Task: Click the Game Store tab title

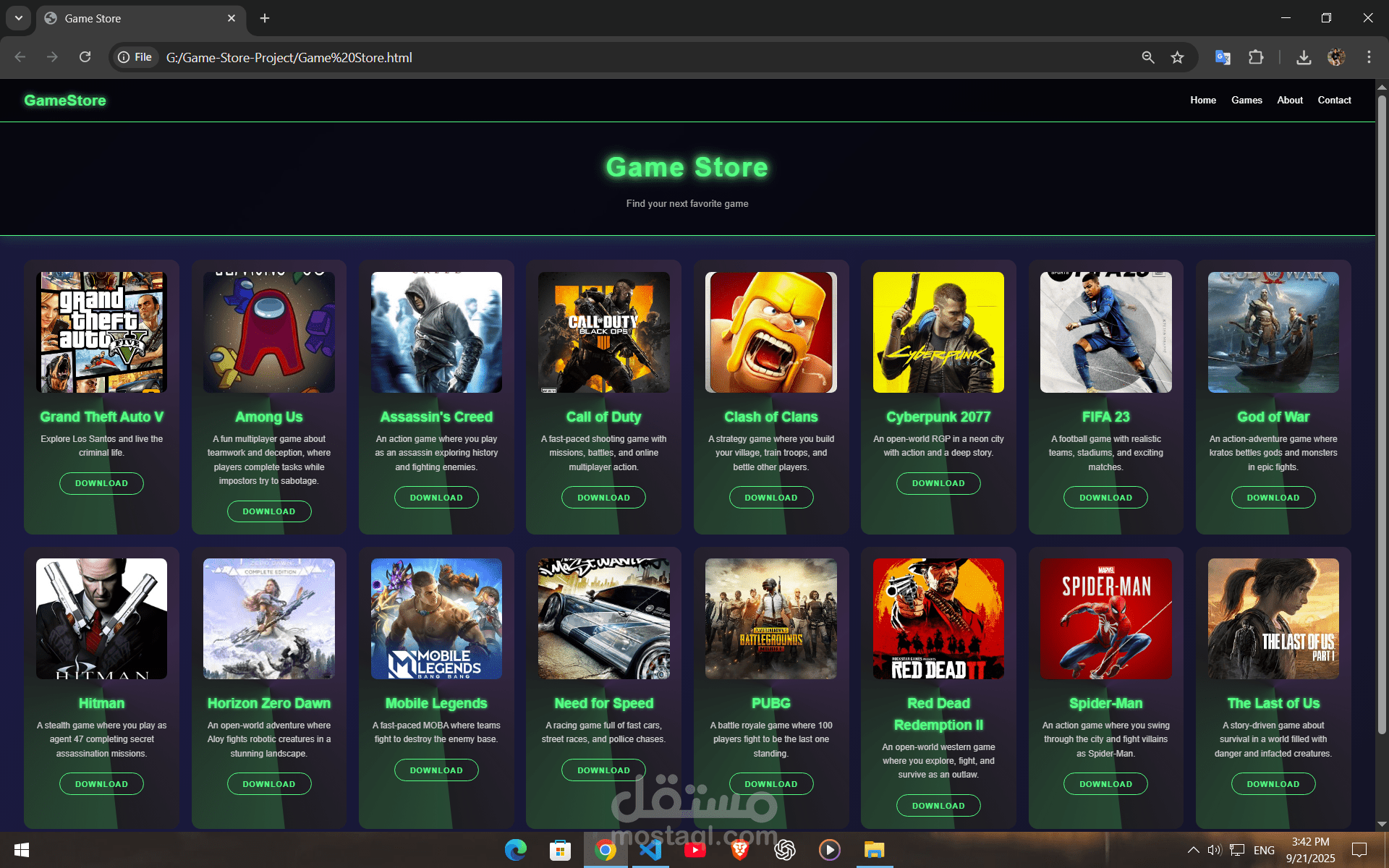Action: click(x=93, y=18)
